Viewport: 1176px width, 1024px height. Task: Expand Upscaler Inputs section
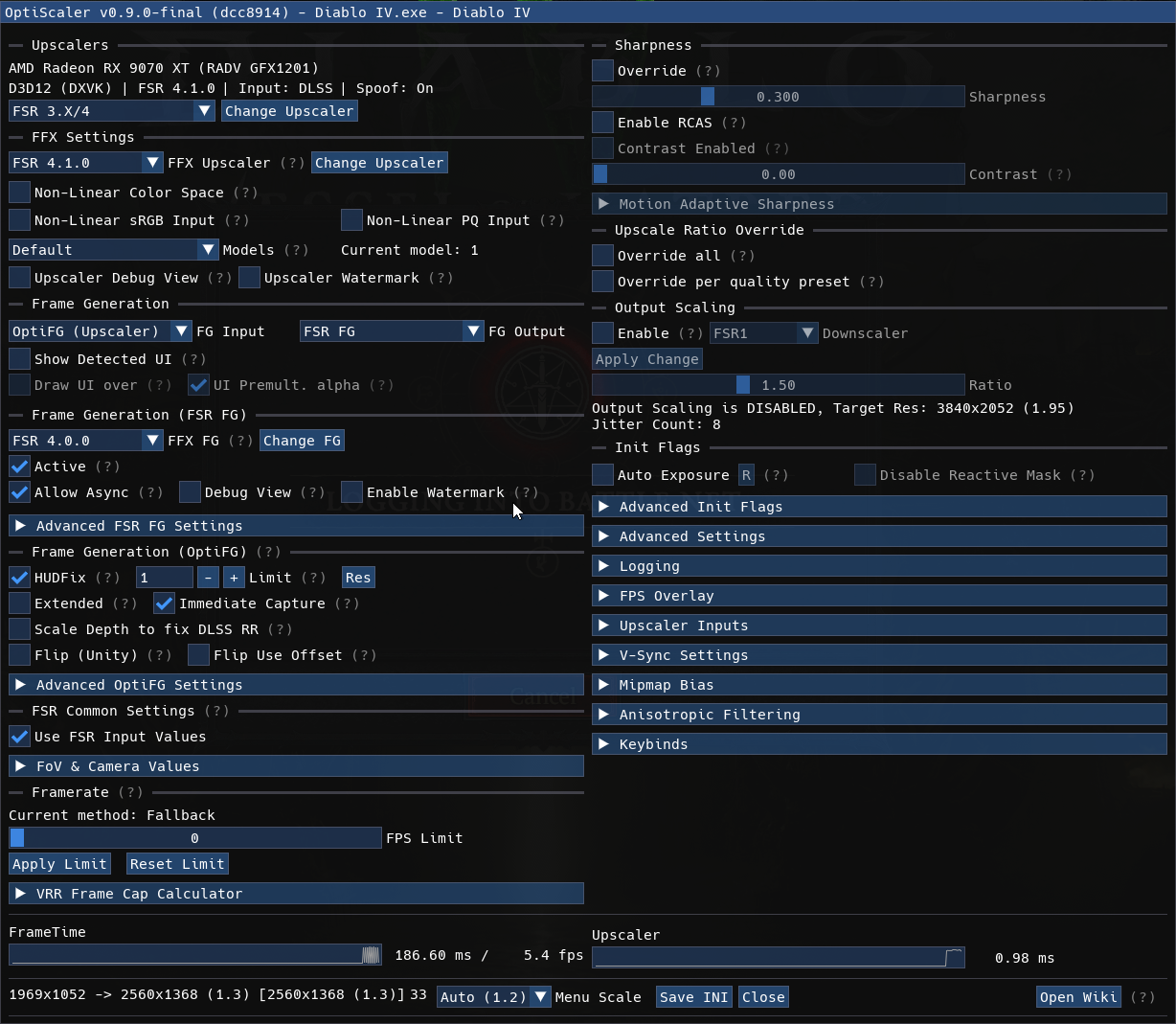click(x=879, y=626)
